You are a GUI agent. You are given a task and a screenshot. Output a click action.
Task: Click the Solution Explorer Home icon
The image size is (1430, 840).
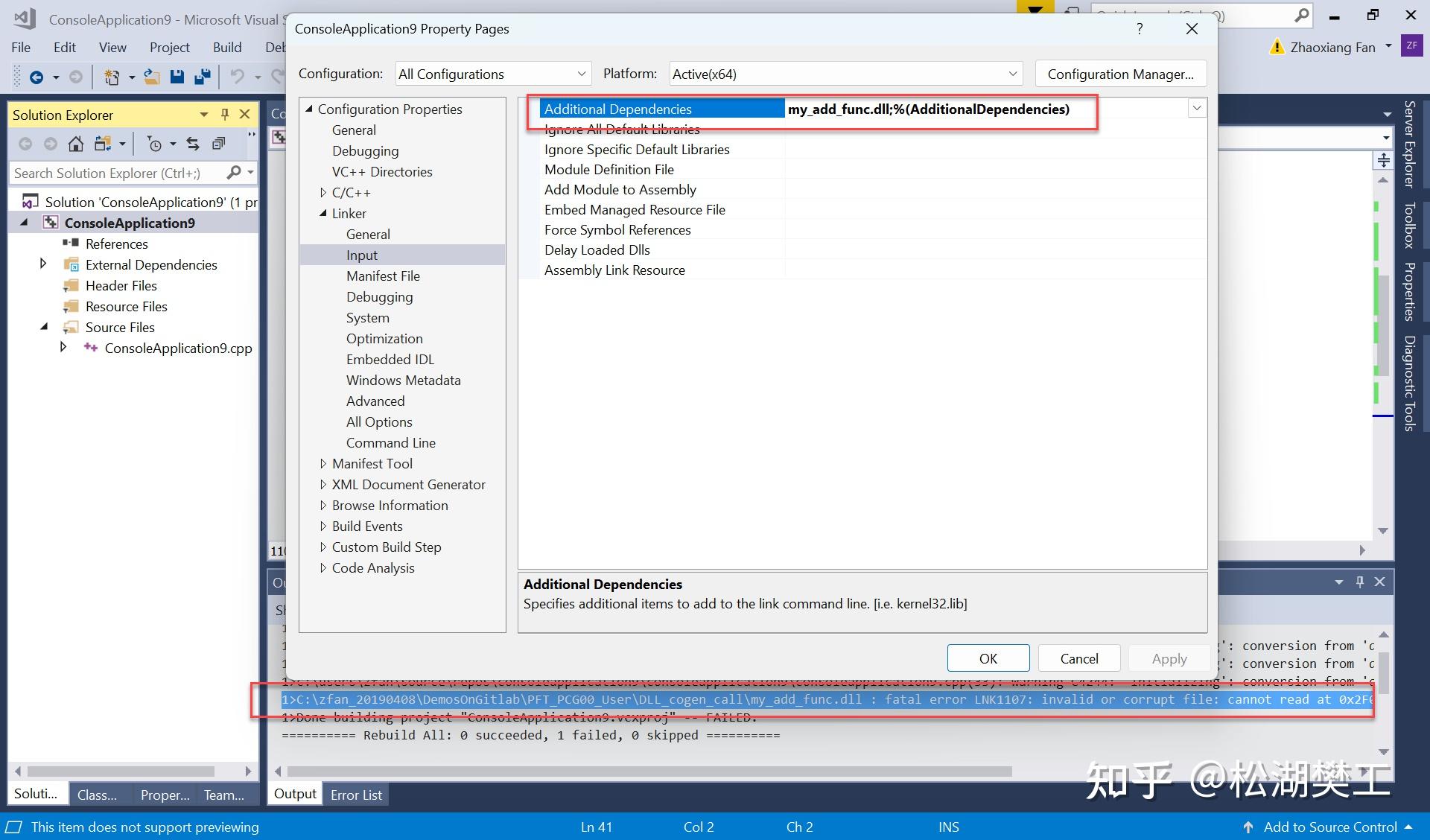[x=75, y=144]
